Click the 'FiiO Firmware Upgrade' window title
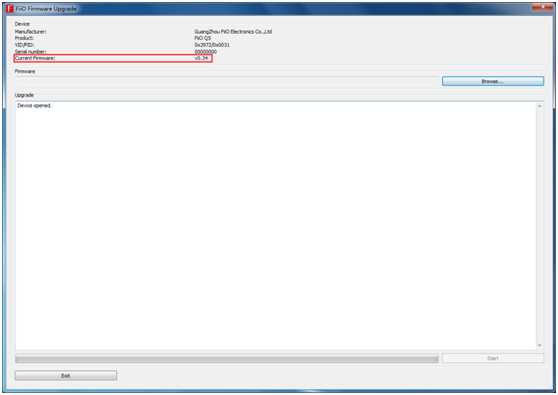The width and height of the screenshot is (558, 395). [46, 9]
